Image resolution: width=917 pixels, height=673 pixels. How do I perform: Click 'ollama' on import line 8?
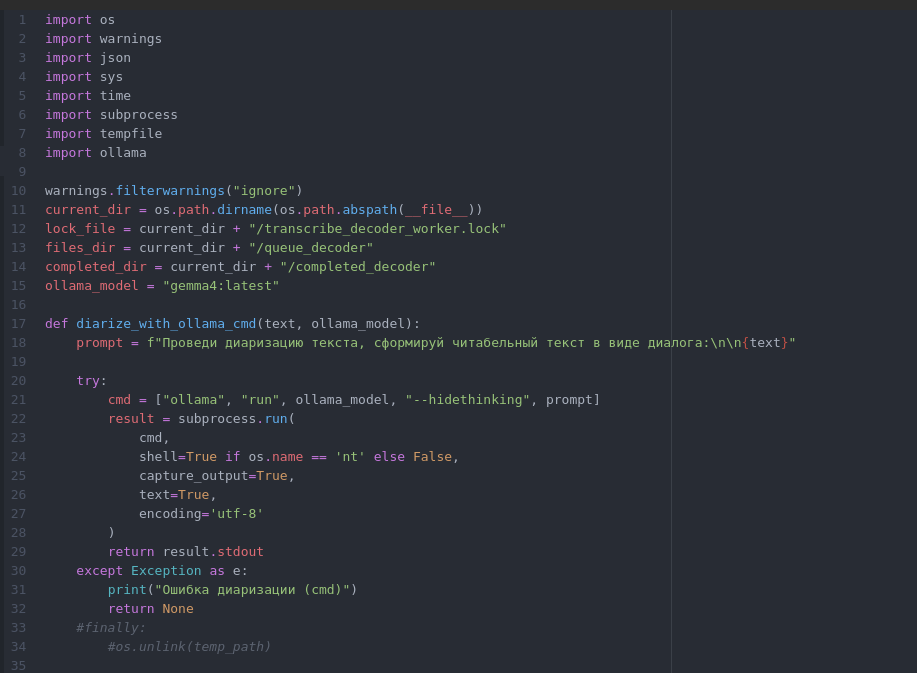tap(123, 153)
